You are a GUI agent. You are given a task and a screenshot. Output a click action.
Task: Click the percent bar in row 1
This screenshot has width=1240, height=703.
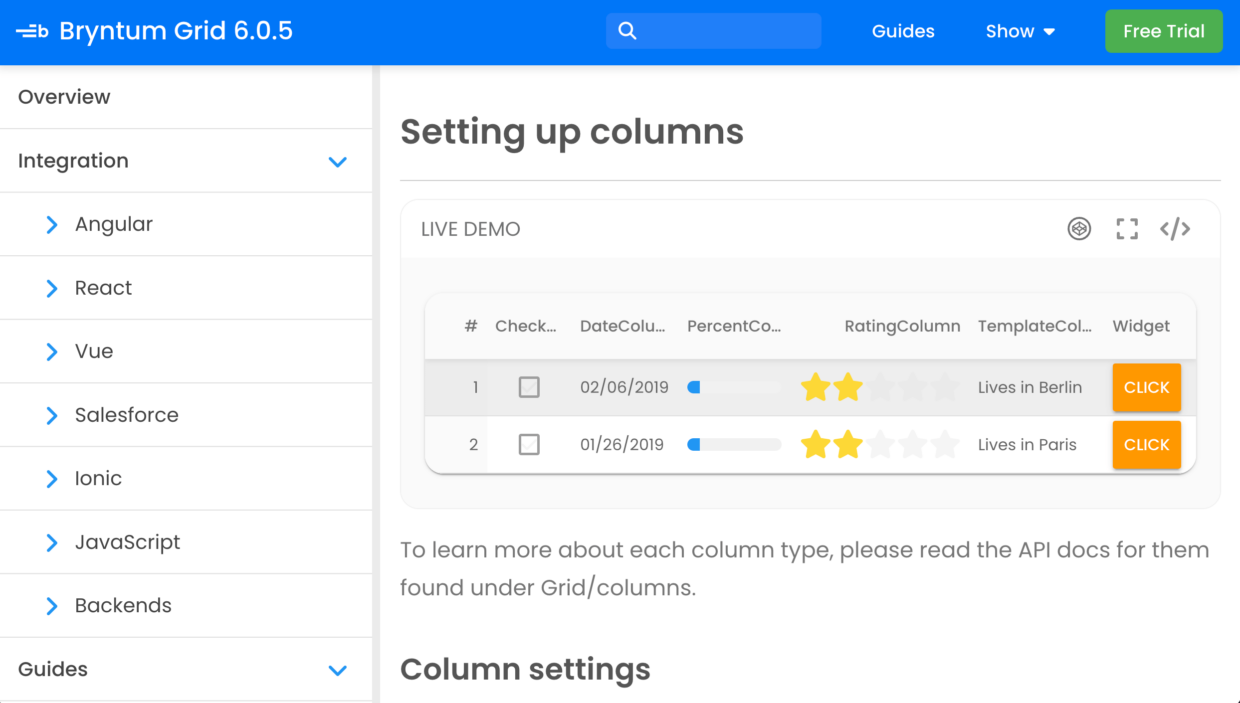click(734, 387)
